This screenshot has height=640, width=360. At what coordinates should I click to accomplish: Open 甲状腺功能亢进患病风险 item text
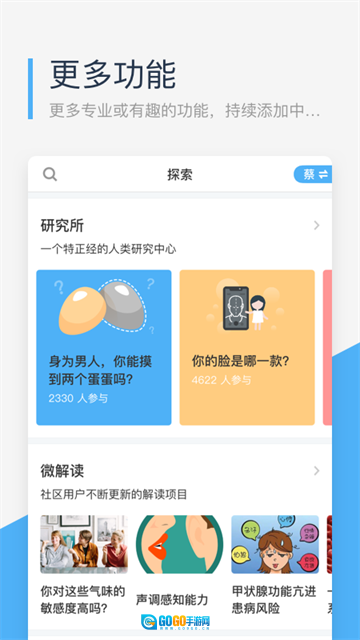tap(274, 600)
